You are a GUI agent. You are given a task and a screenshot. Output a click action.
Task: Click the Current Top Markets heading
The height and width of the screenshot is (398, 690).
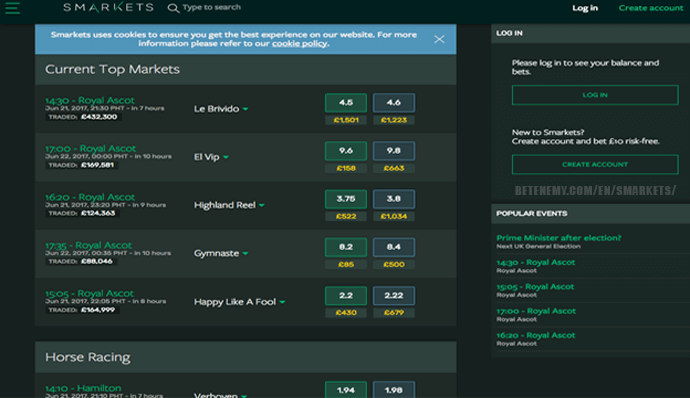[112, 70]
